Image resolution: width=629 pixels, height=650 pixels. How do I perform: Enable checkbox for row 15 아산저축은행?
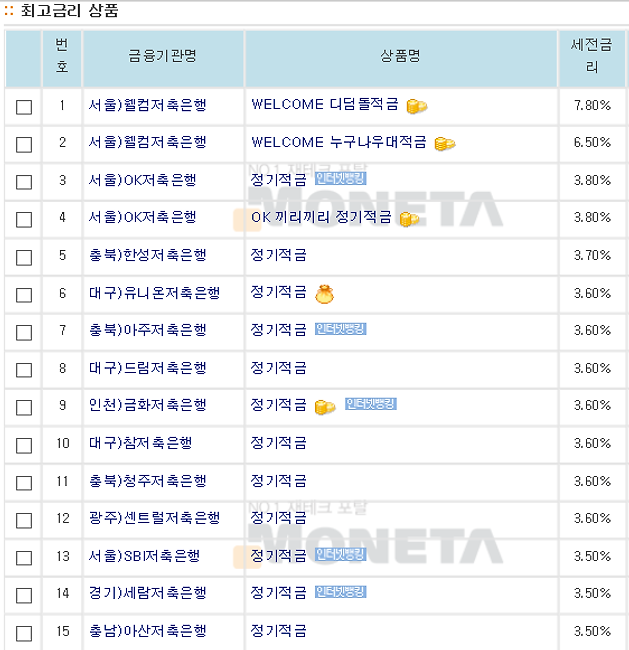point(24,633)
